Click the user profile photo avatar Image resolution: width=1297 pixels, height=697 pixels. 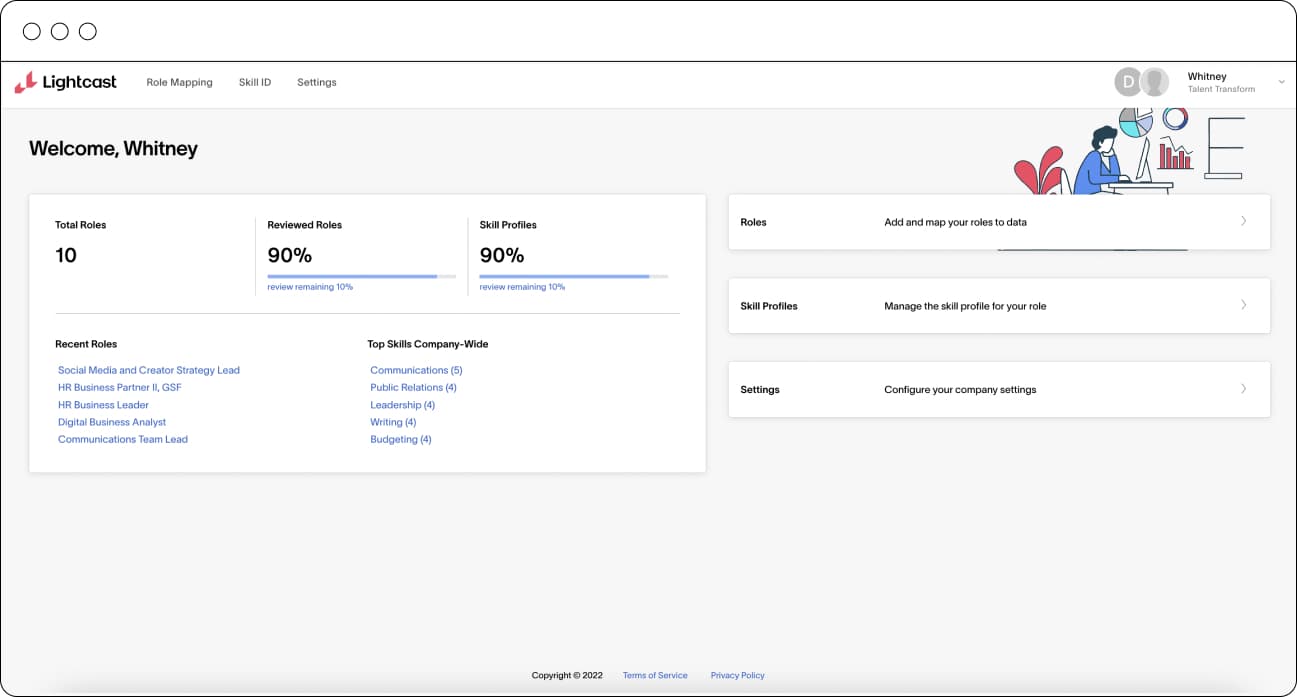pos(1155,82)
